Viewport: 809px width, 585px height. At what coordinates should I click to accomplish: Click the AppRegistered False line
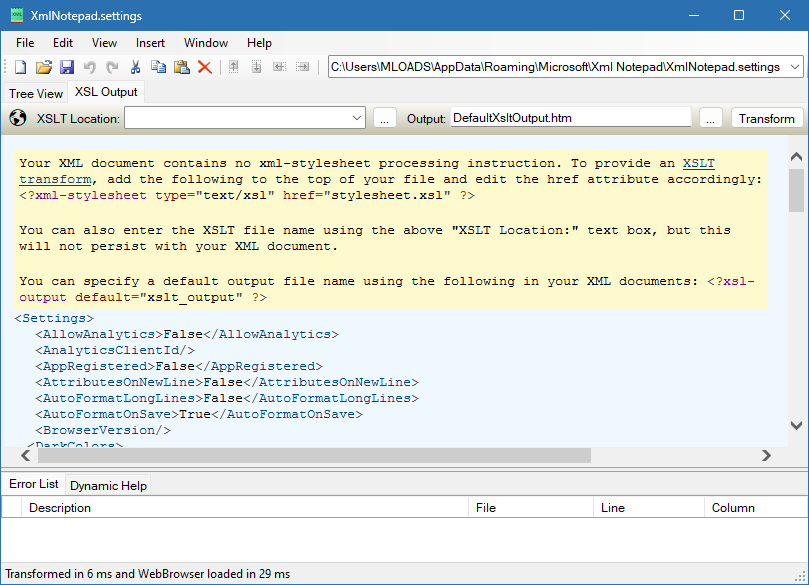tap(179, 366)
